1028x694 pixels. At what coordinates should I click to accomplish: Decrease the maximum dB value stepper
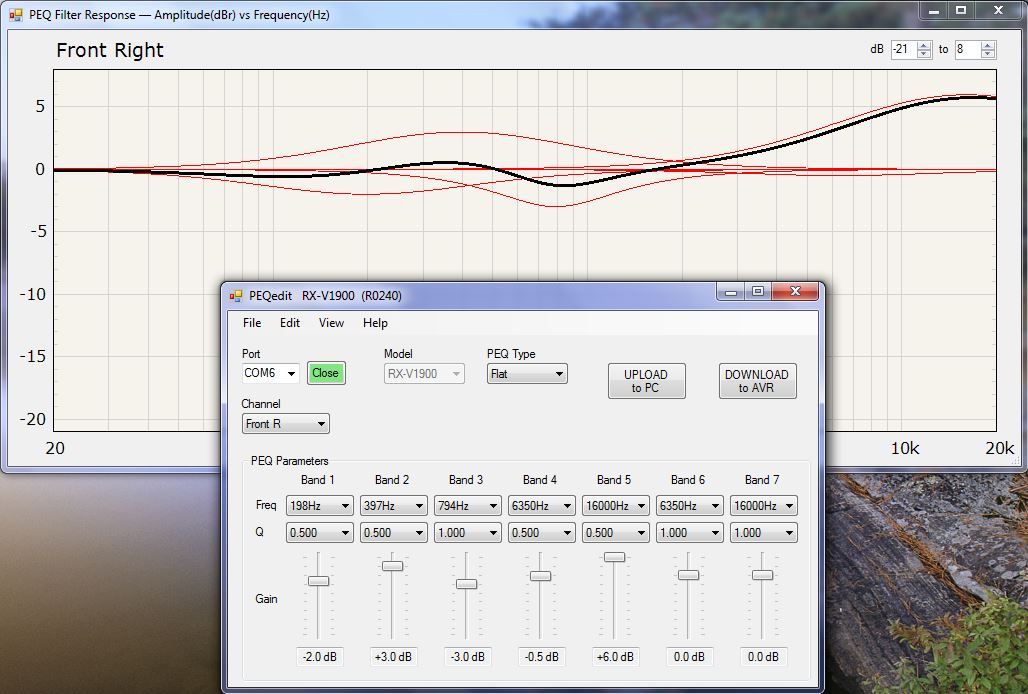(988, 54)
